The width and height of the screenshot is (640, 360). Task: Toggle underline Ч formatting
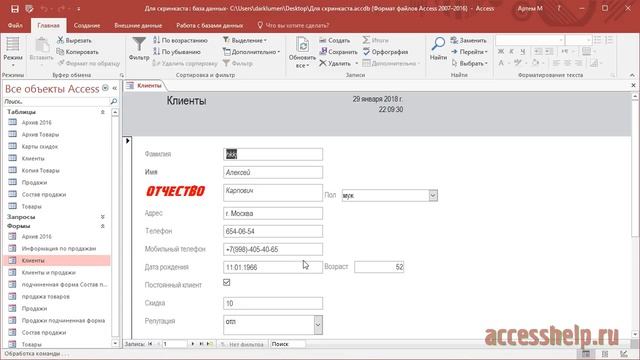click(x=522, y=51)
